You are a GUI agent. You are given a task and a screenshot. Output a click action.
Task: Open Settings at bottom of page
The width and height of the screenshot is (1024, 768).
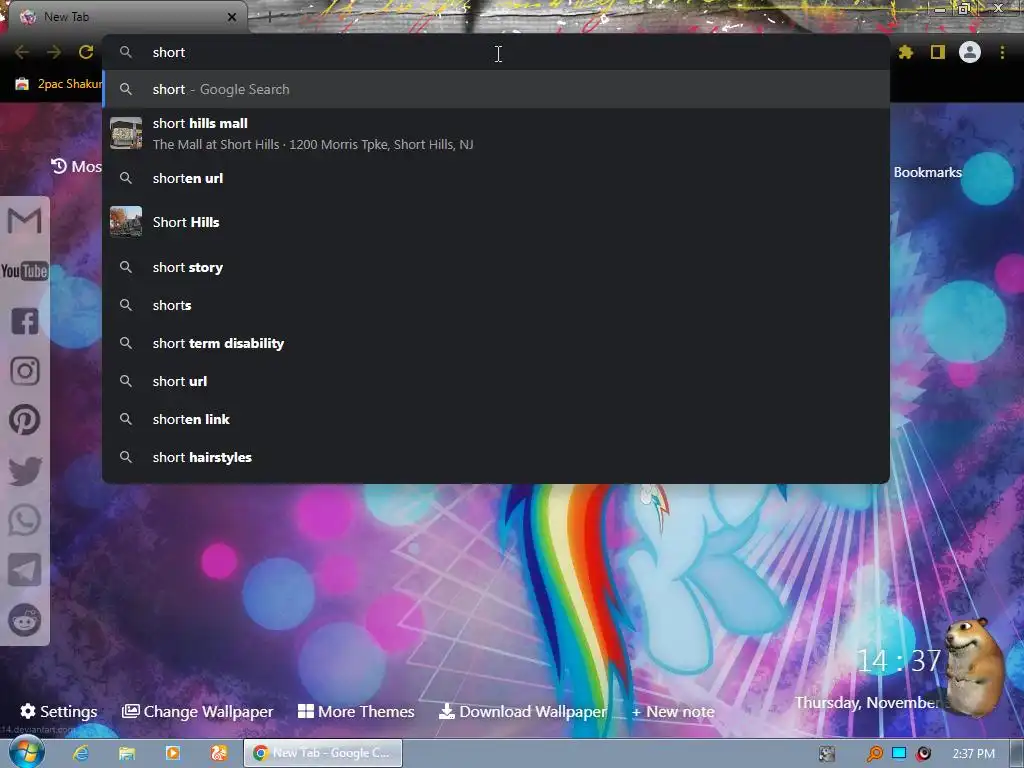[59, 711]
